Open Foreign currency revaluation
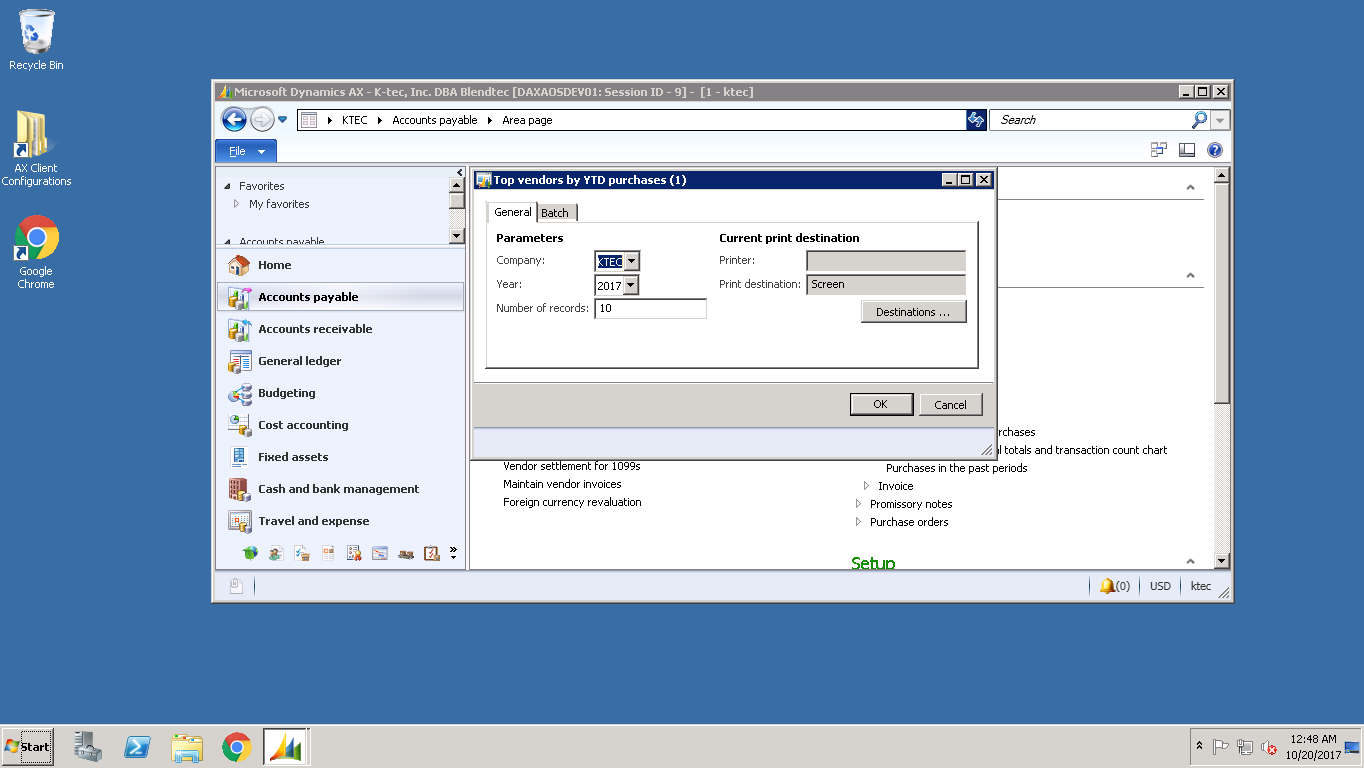 (572, 502)
